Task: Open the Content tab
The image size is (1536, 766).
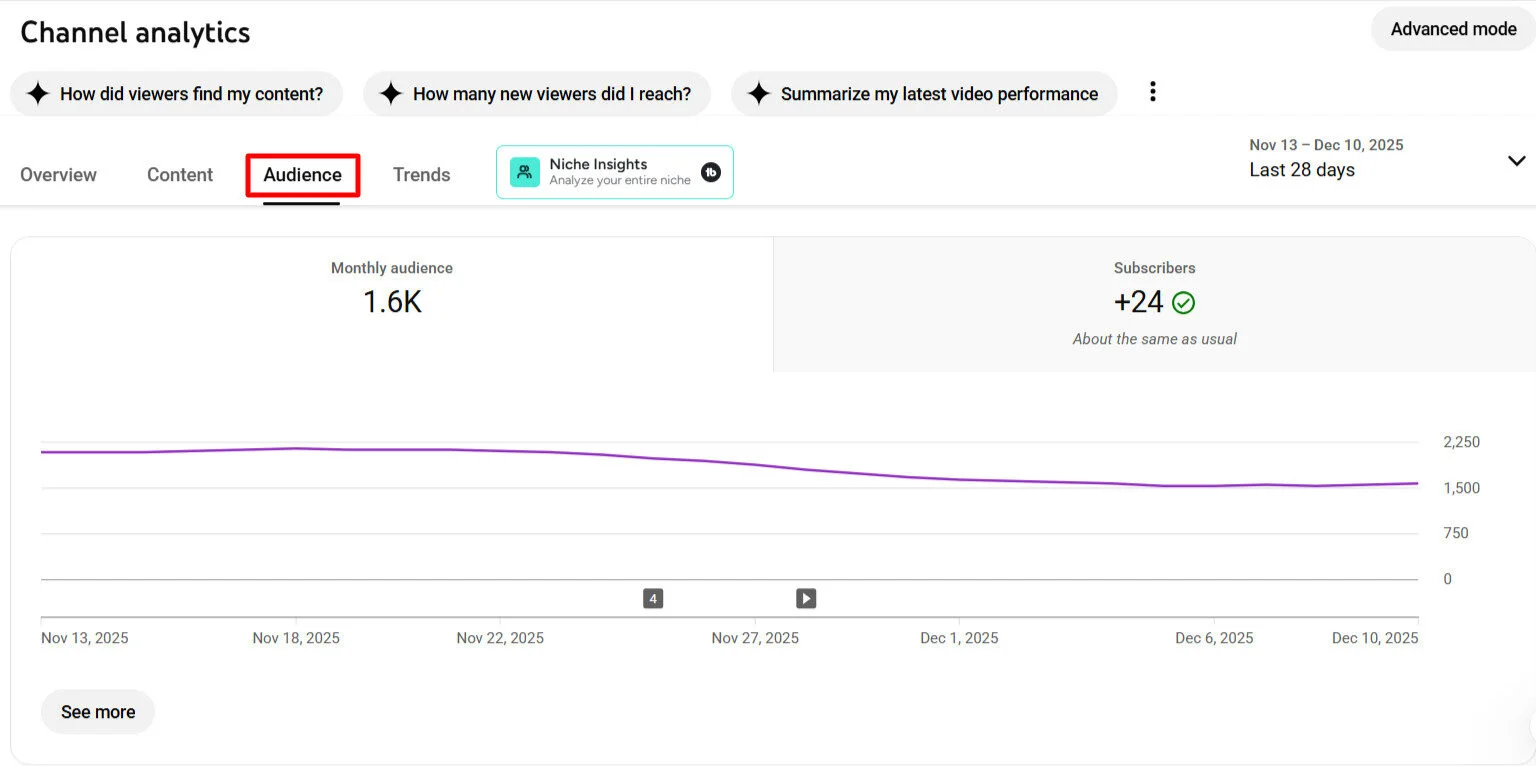Action: pyautogui.click(x=179, y=174)
